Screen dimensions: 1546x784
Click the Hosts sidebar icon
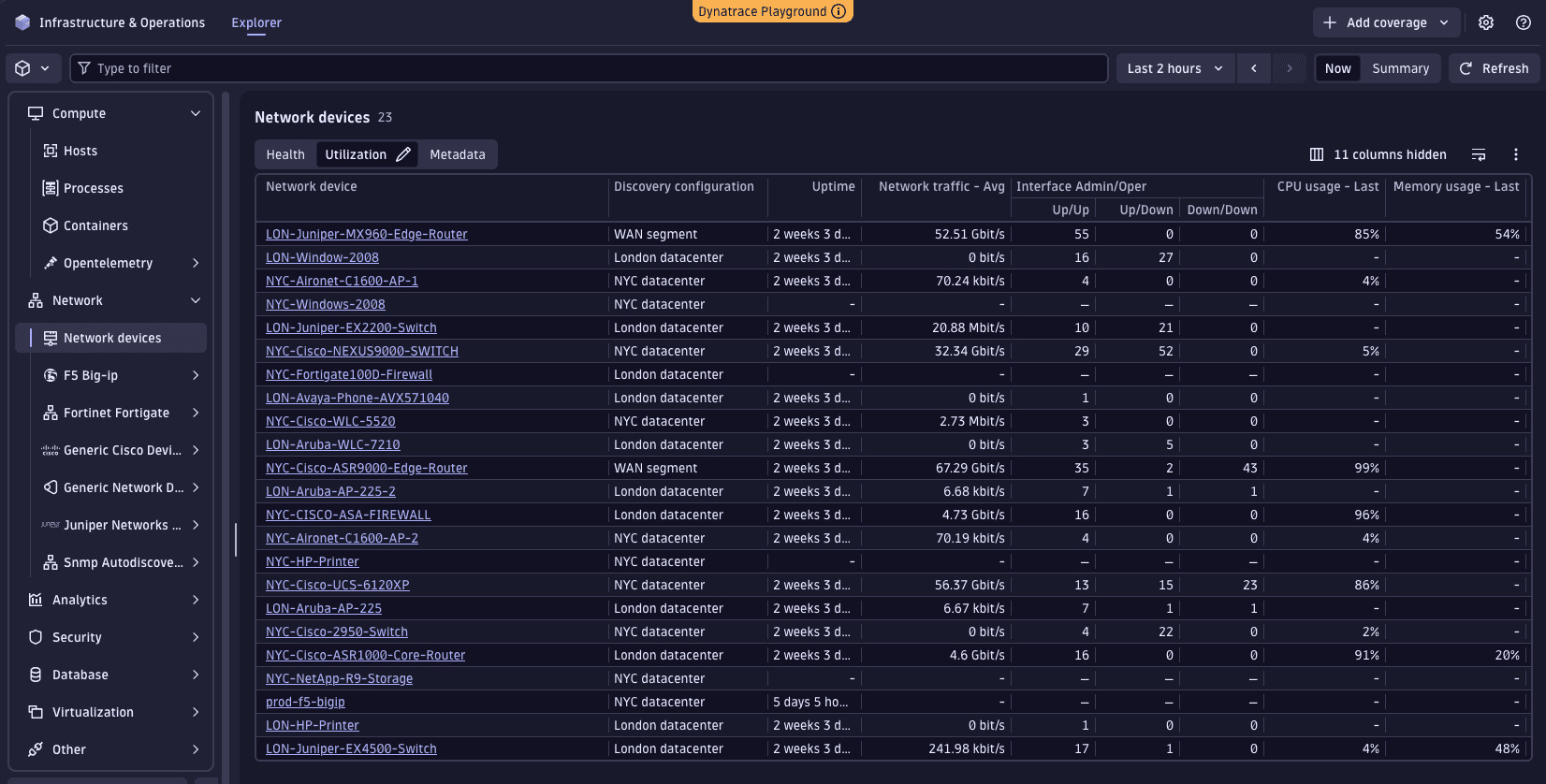pyautogui.click(x=51, y=151)
